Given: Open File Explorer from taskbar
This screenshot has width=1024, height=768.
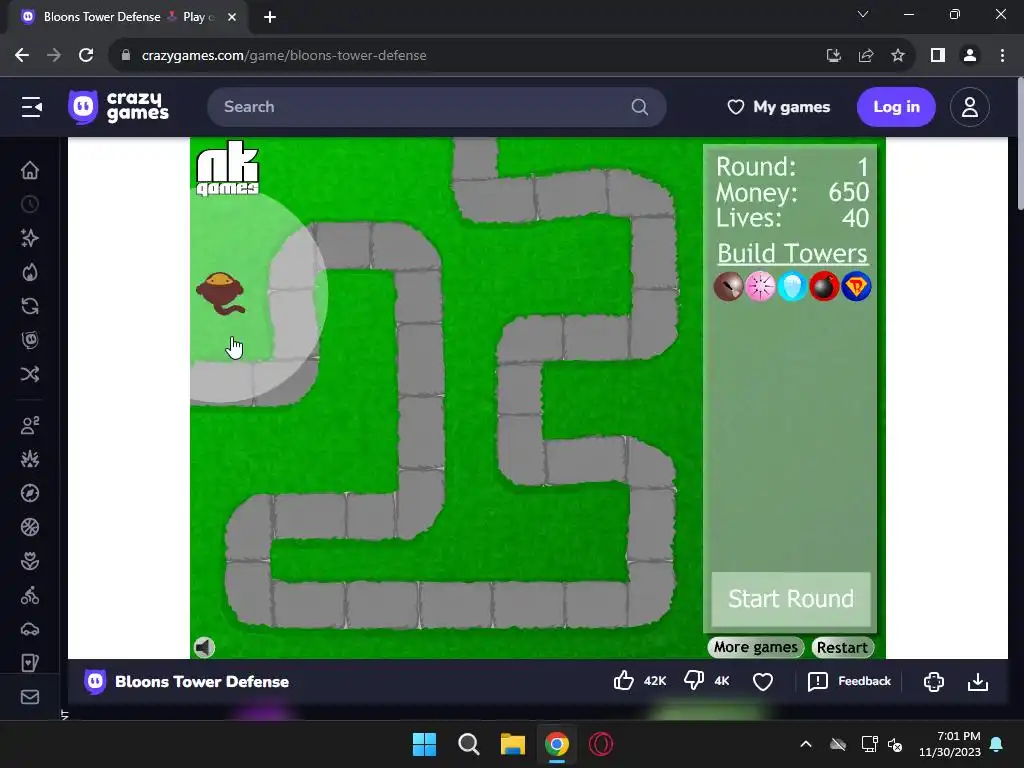Looking at the screenshot, I should click(513, 744).
